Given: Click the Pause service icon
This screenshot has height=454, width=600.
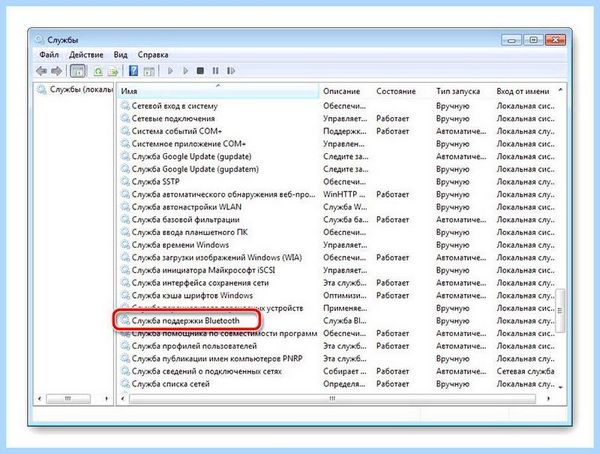Looking at the screenshot, I should tap(215, 71).
